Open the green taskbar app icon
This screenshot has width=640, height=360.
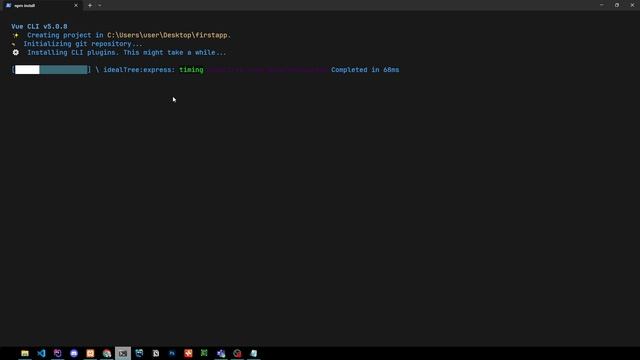point(204,353)
